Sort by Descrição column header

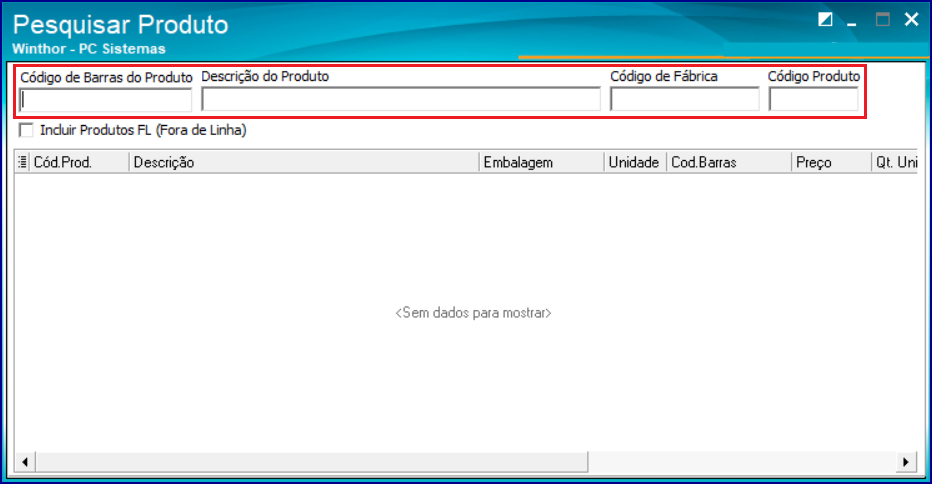(x=303, y=162)
